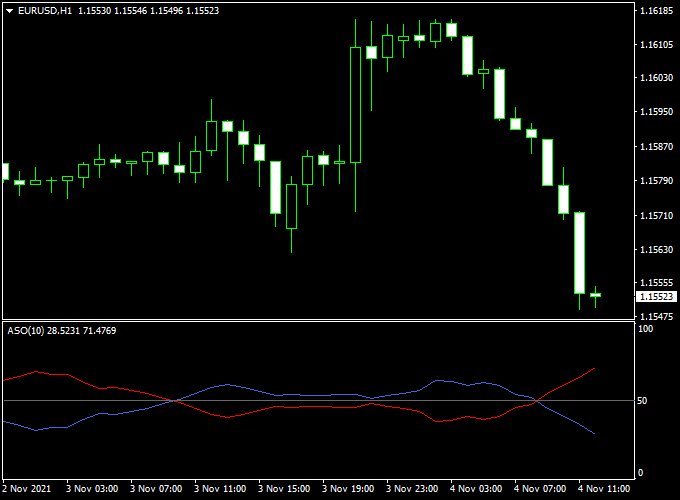Image resolution: width=680 pixels, height=500 pixels.
Task: Click the 4 Nov 11:00 time label
Action: click(604, 489)
